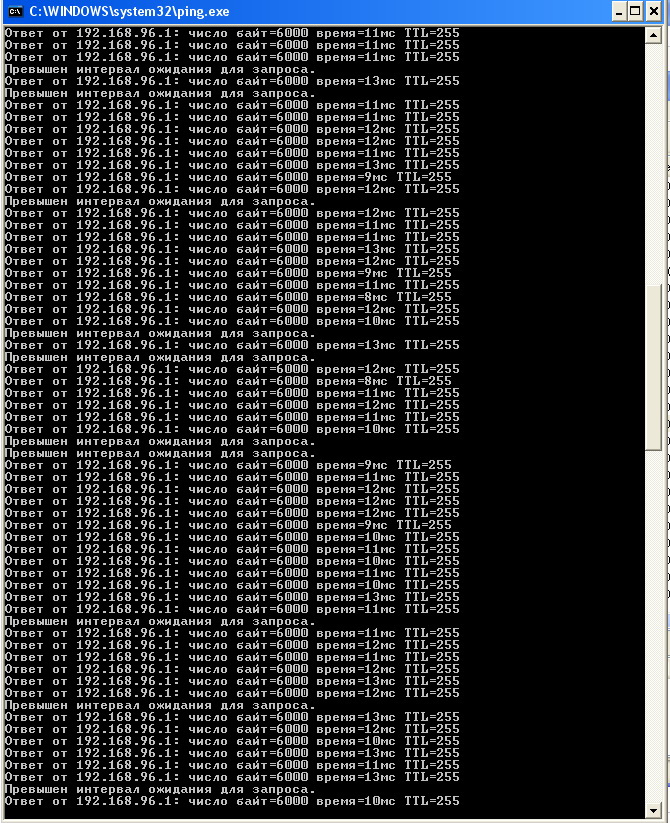
Task: Click the topmost visible ping reply line
Action: click(232, 33)
